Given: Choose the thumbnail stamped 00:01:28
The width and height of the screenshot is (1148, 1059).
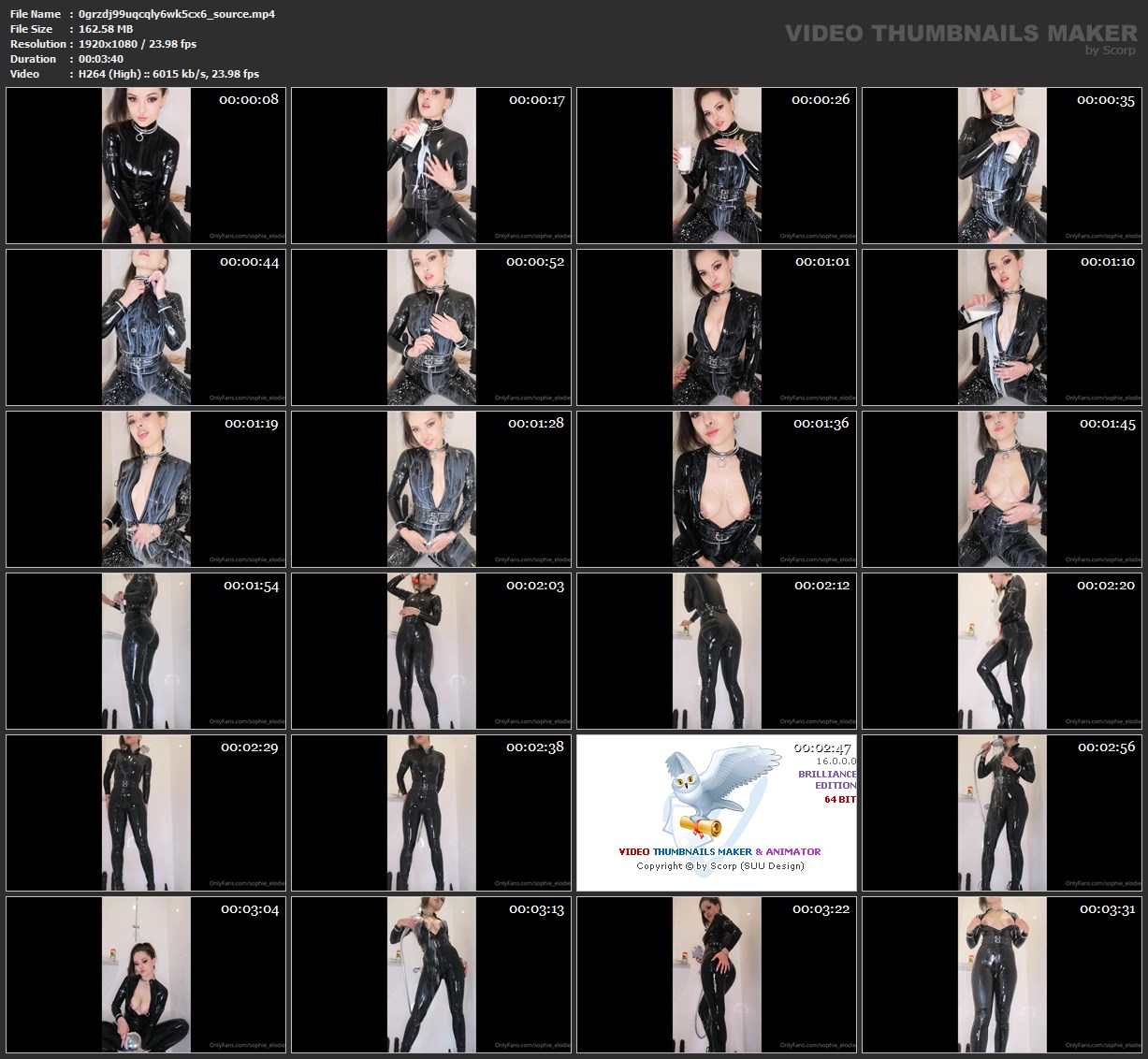Looking at the screenshot, I should (x=431, y=489).
